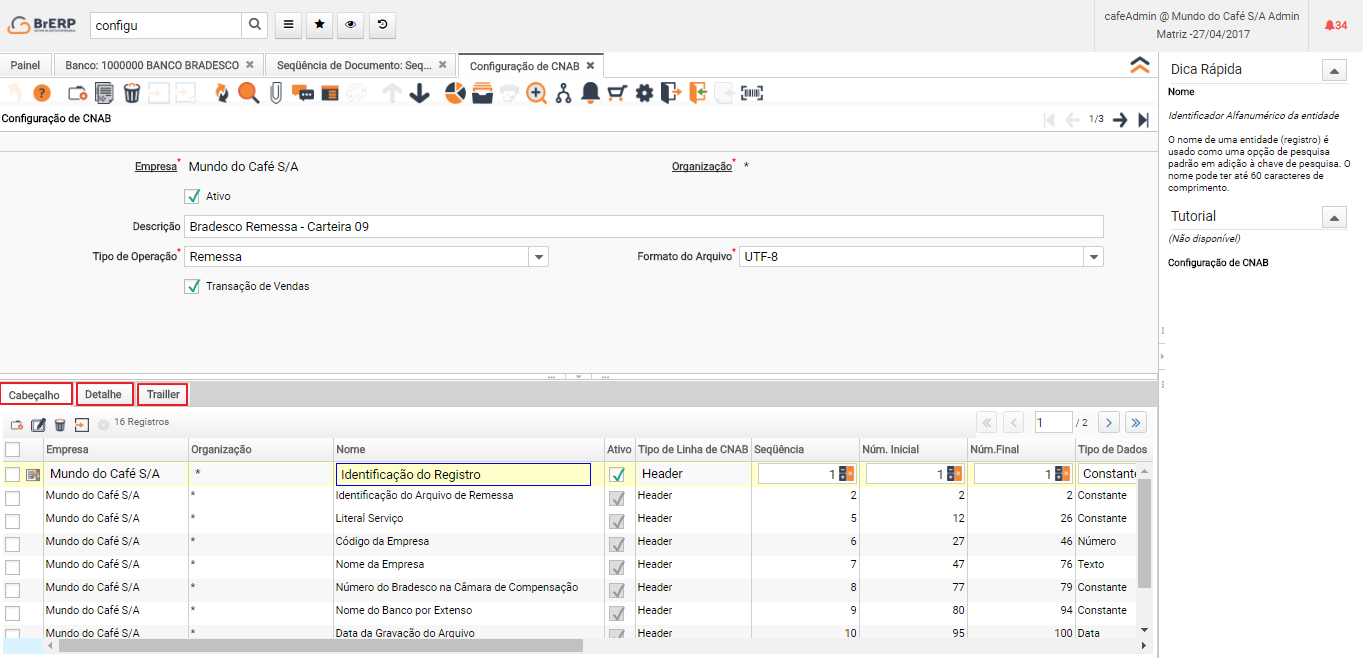Click the orange Help question mark icon
The image size is (1363, 658).
pyautogui.click(x=41, y=93)
